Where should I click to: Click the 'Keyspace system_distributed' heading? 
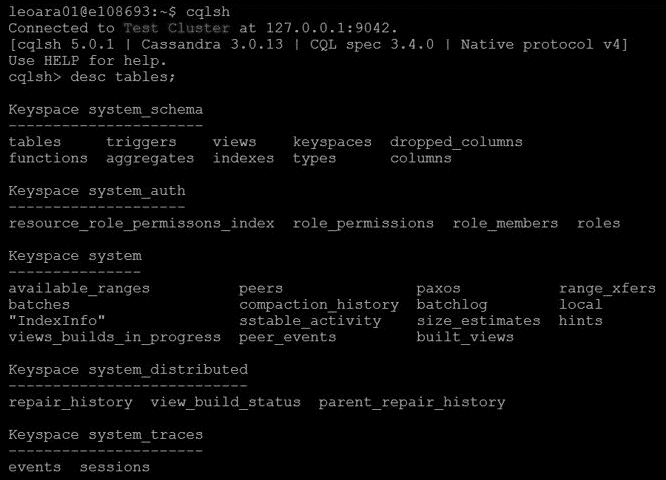[x=128, y=370]
